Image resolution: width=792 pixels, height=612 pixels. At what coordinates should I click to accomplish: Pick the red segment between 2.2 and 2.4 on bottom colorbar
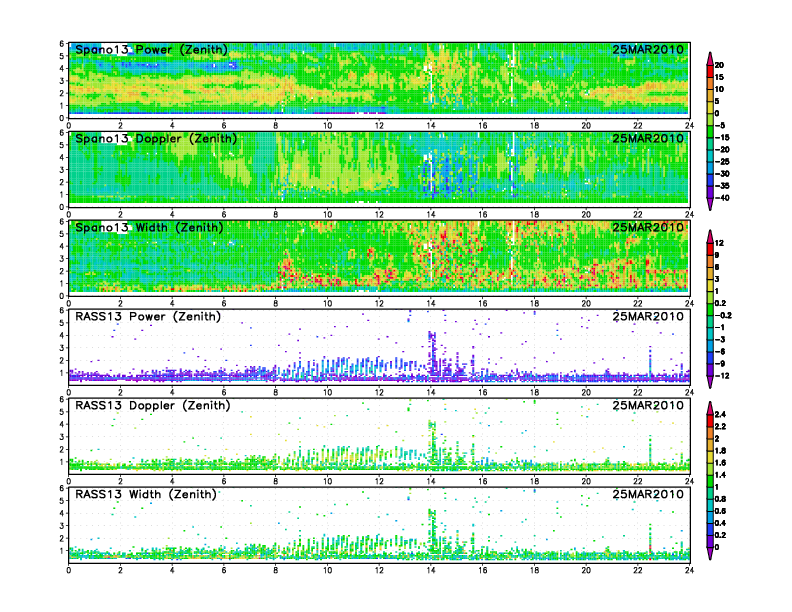point(710,420)
